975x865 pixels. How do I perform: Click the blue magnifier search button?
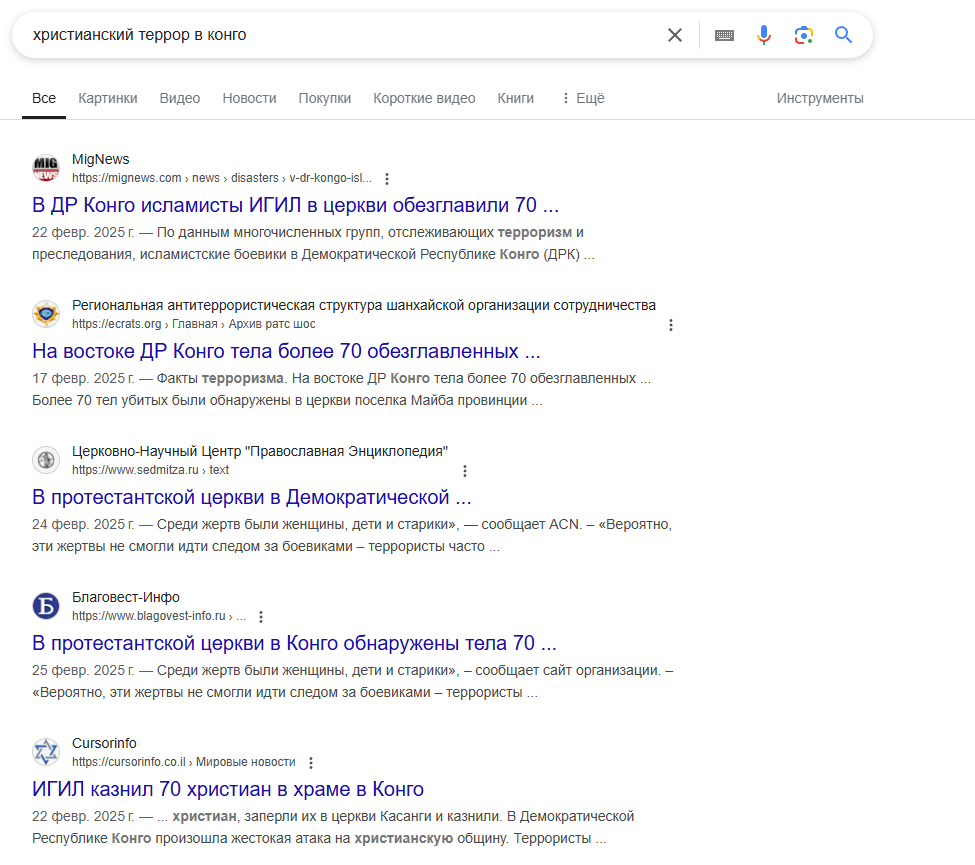pos(843,35)
